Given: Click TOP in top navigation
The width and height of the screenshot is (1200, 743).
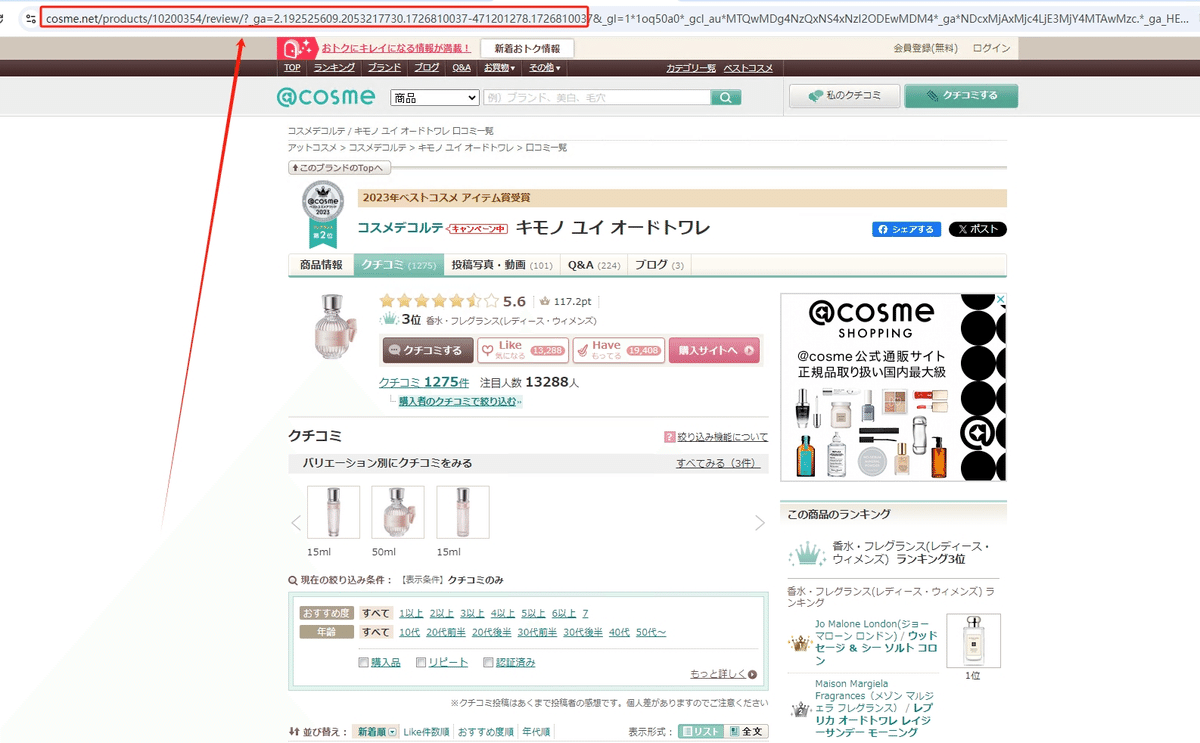Looking at the screenshot, I should coord(292,68).
